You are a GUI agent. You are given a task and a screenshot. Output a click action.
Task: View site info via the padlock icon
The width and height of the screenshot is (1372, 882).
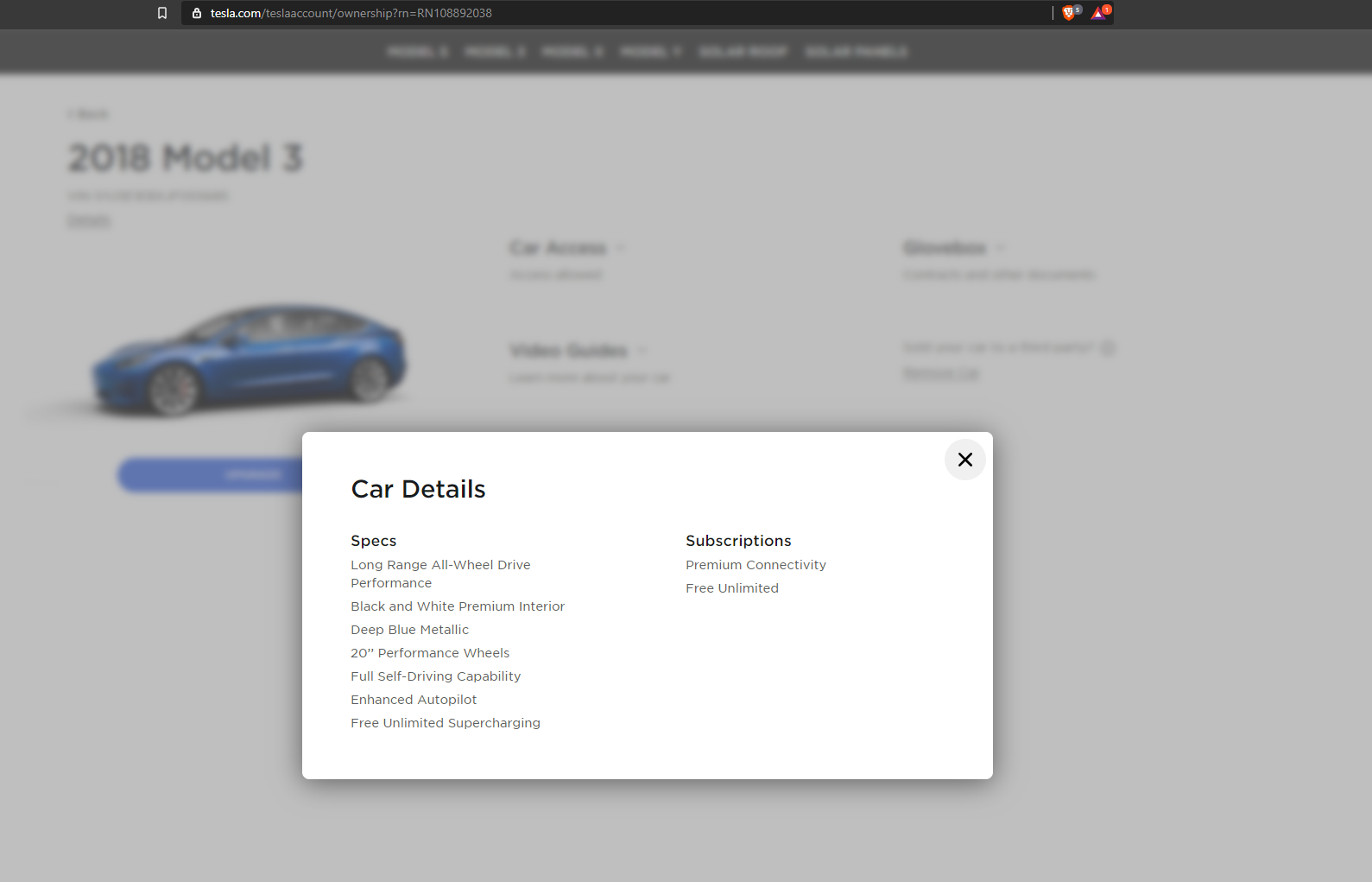coord(197,13)
